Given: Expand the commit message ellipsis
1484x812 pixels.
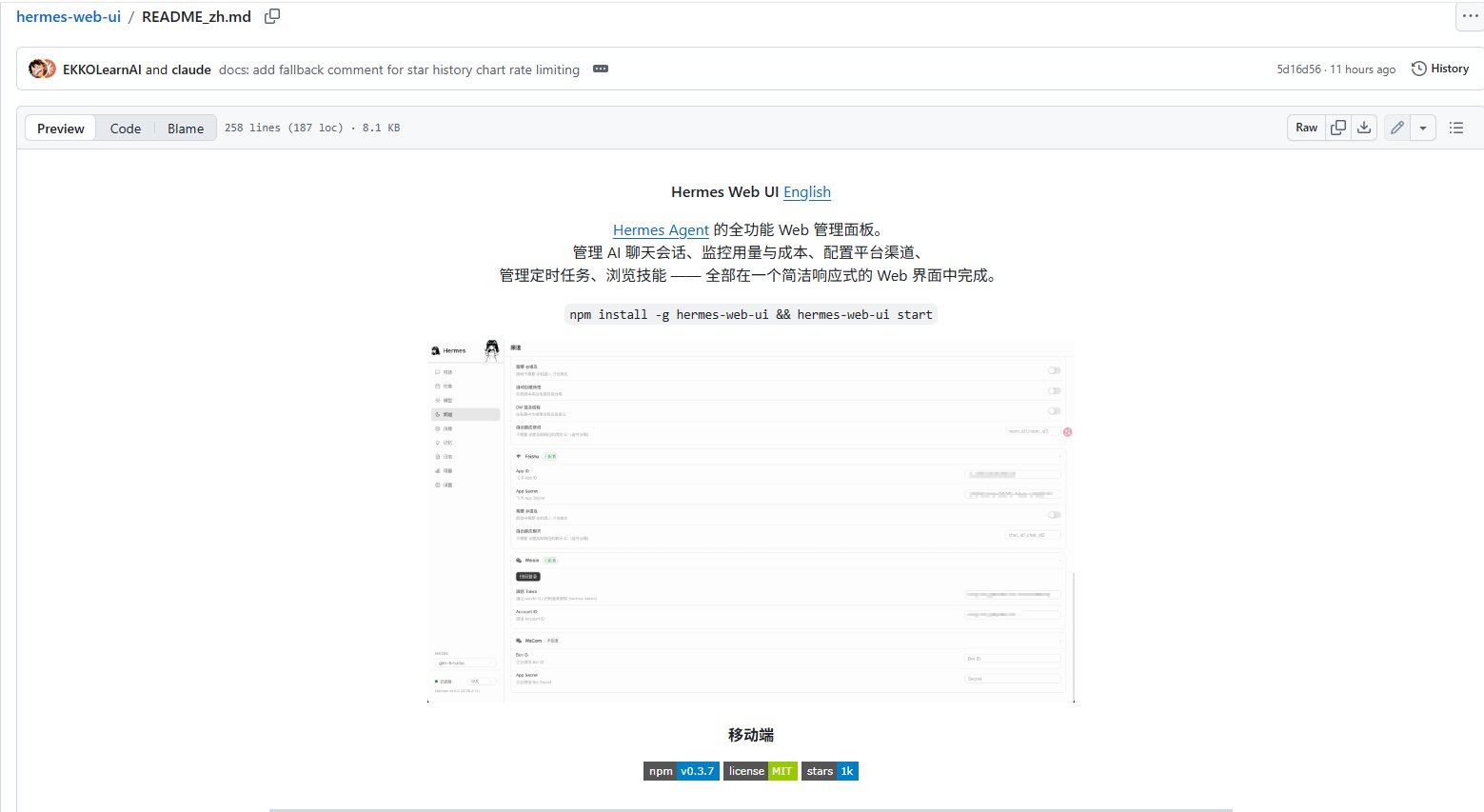Looking at the screenshot, I should click(601, 69).
